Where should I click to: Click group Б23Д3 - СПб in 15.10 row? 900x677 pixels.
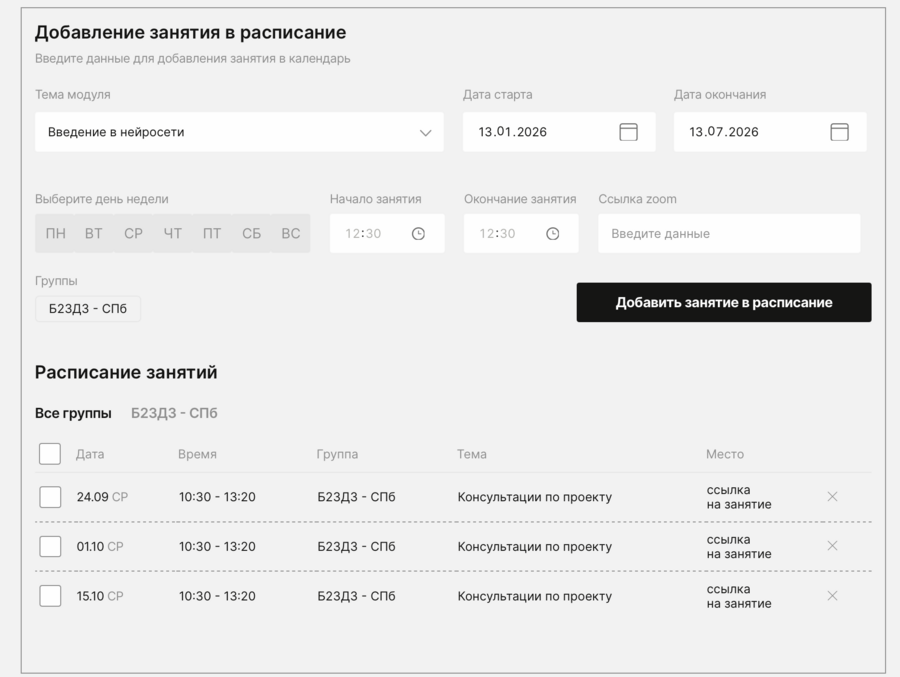tap(356, 596)
